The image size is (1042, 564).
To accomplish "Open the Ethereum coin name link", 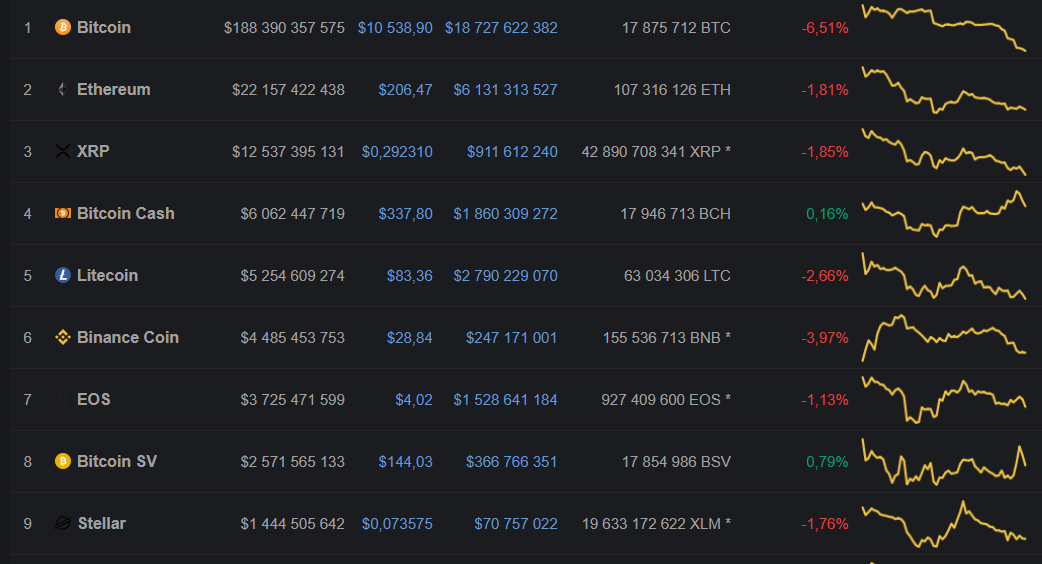I will click(113, 89).
